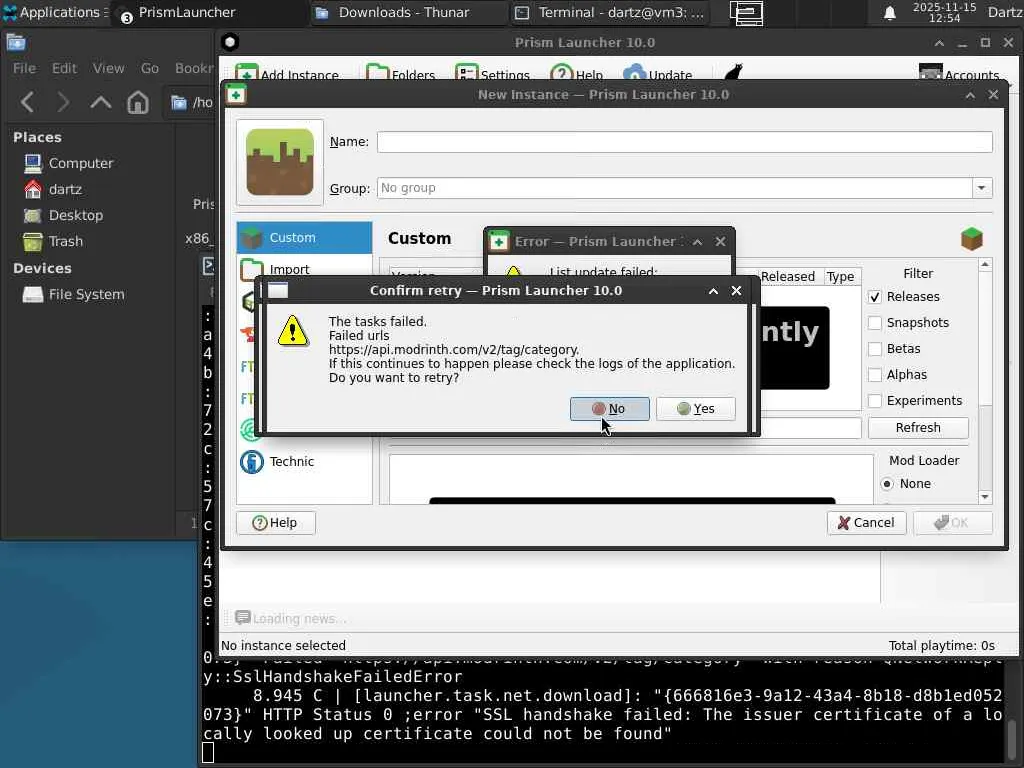Enable the Alphas filter checkbox
Screen dimensions: 1024x768
(874, 375)
